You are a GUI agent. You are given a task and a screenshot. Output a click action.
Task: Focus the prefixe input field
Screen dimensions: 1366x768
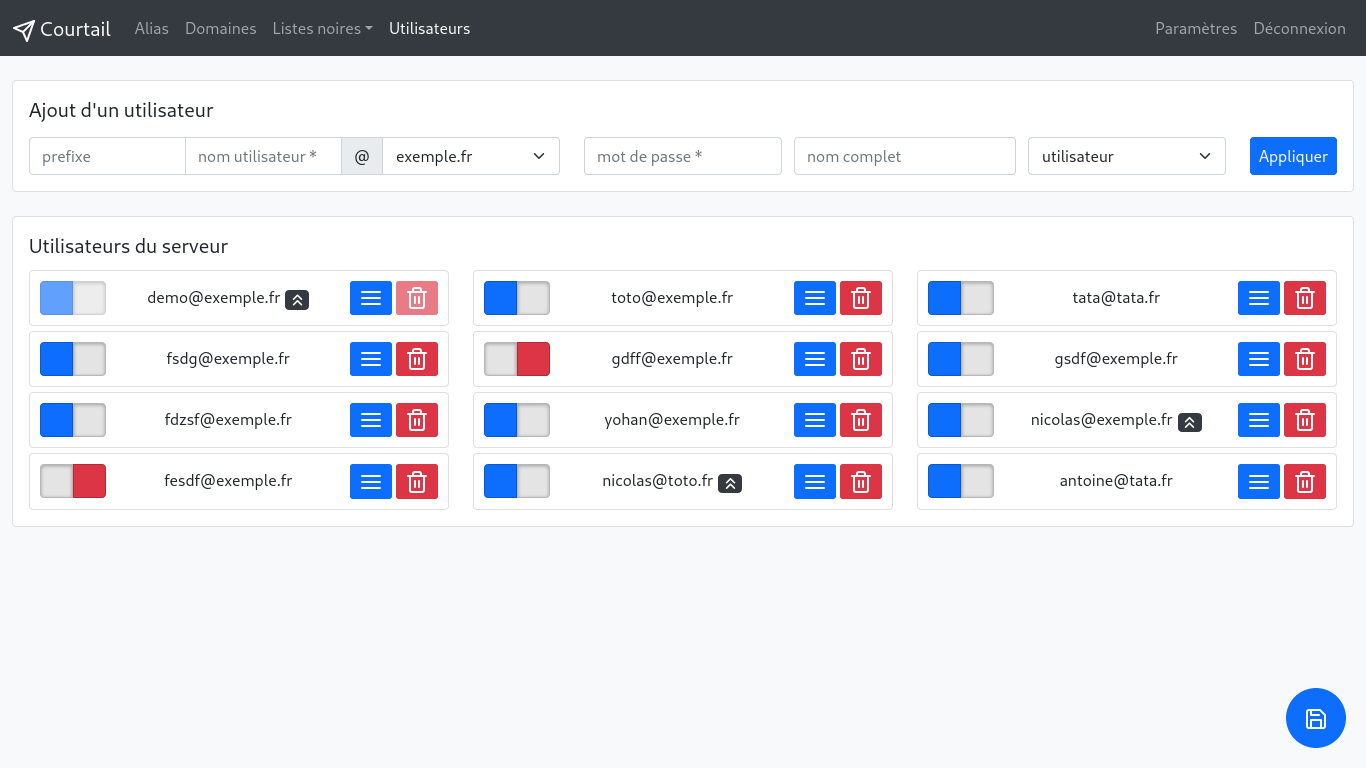tap(107, 156)
